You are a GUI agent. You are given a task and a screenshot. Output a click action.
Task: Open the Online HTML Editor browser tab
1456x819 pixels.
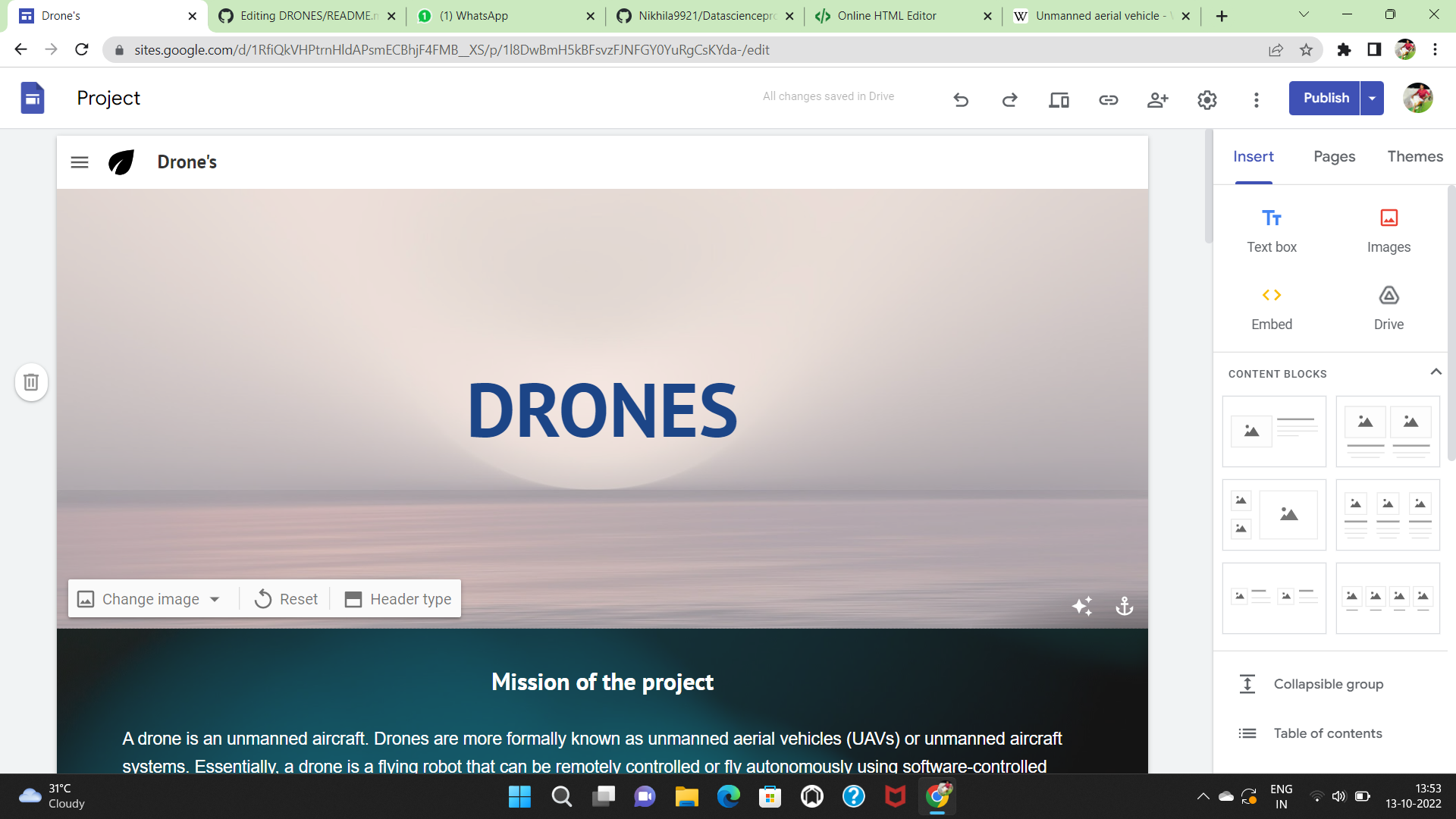coord(903,16)
